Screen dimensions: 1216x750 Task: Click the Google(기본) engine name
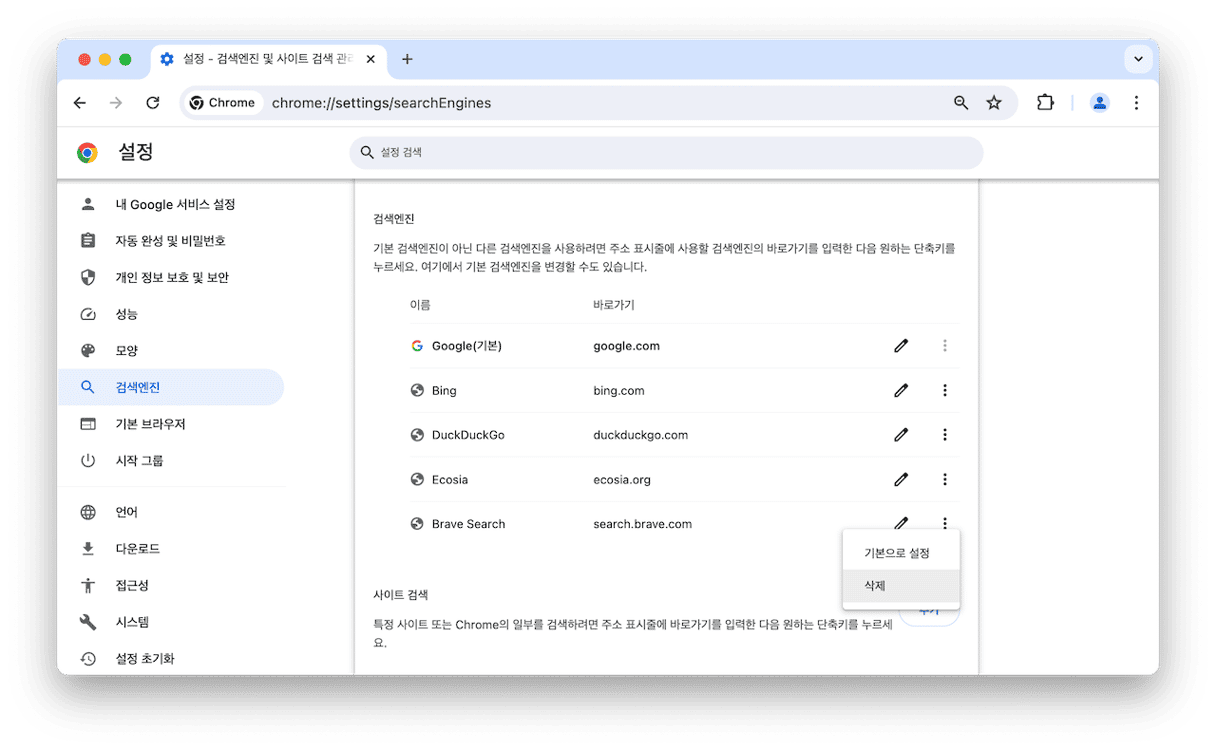[467, 346]
